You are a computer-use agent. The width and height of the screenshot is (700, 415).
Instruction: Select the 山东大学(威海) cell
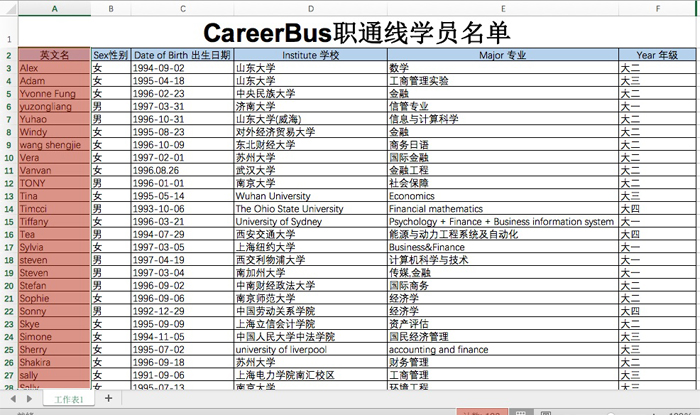point(311,119)
